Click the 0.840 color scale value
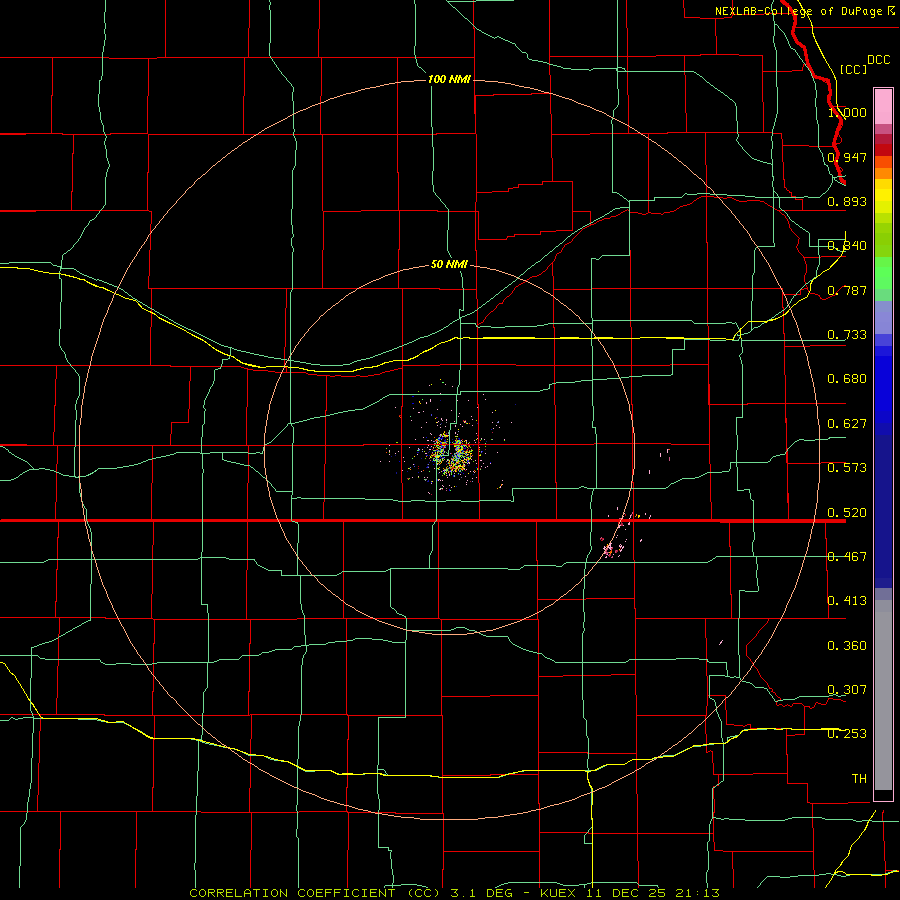 coord(847,245)
